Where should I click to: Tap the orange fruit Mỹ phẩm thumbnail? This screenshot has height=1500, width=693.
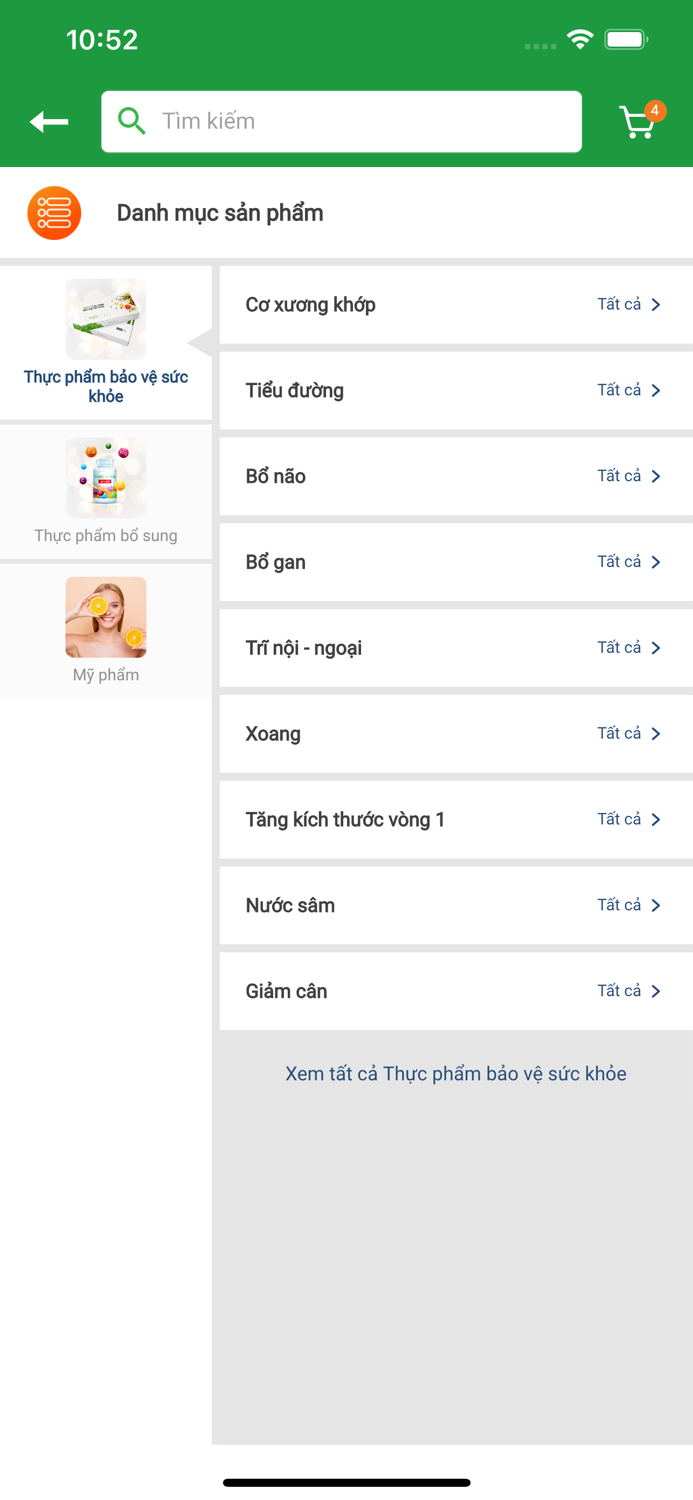pos(105,616)
